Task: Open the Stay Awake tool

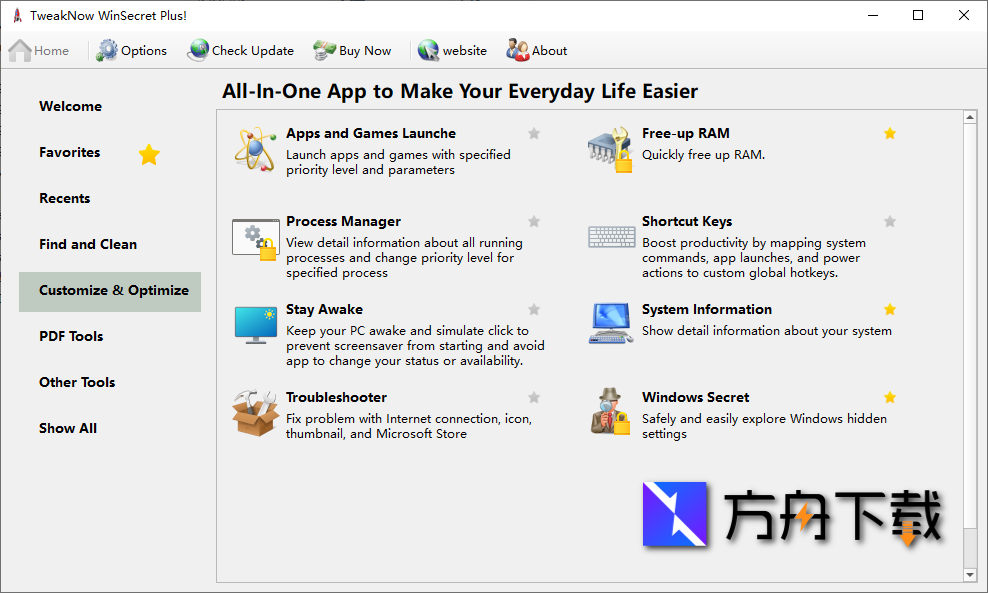Action: point(324,309)
